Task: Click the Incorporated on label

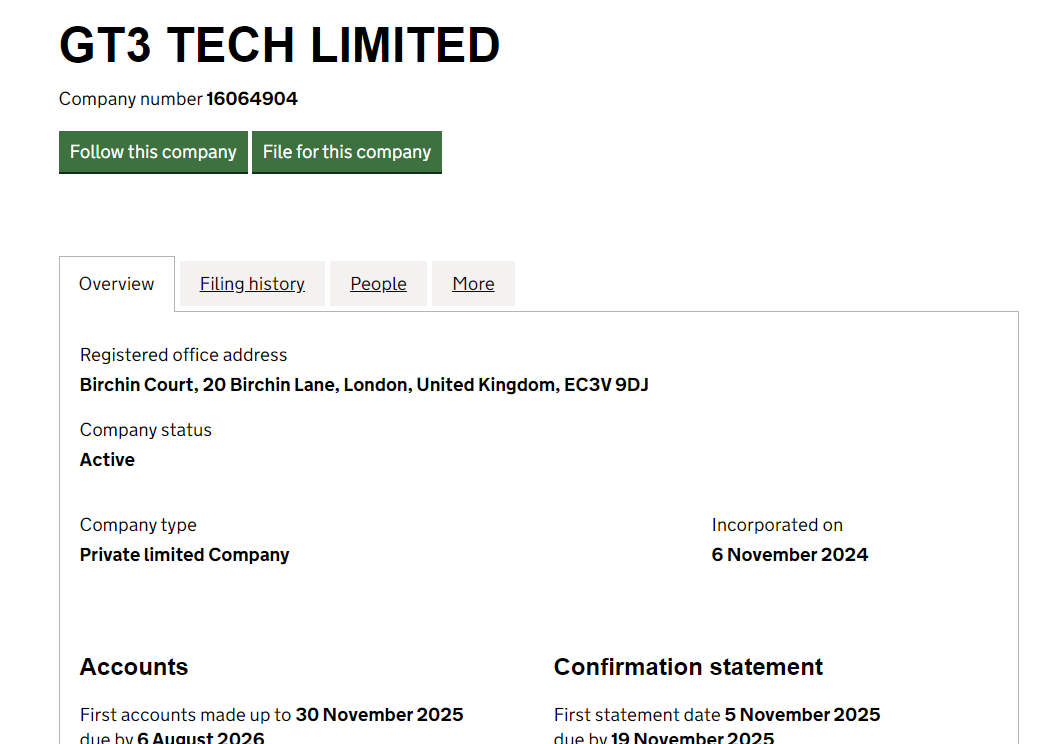Action: point(777,525)
